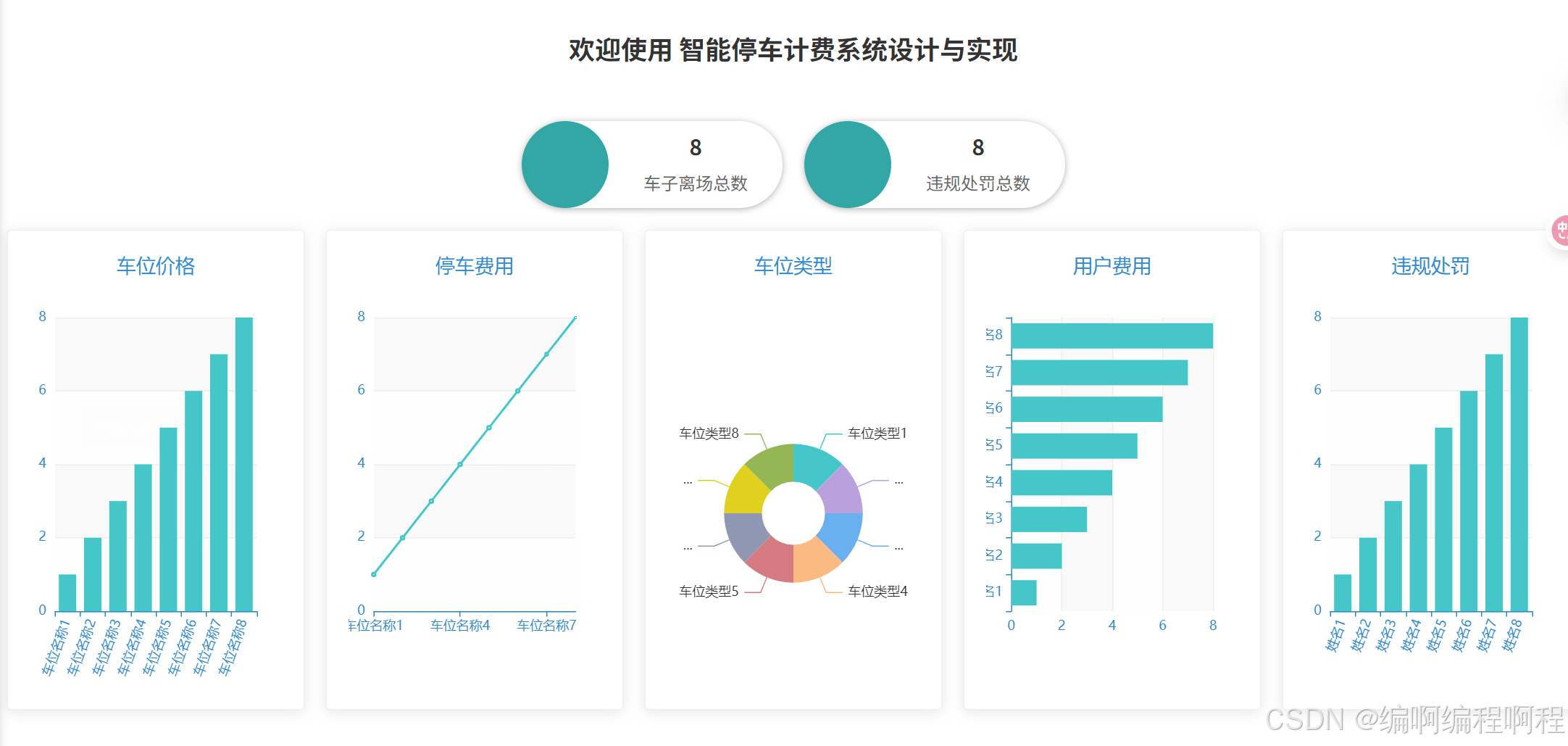The image size is (1568, 746).
Task: Click the 停车费用 panel title
Action: 474,266
